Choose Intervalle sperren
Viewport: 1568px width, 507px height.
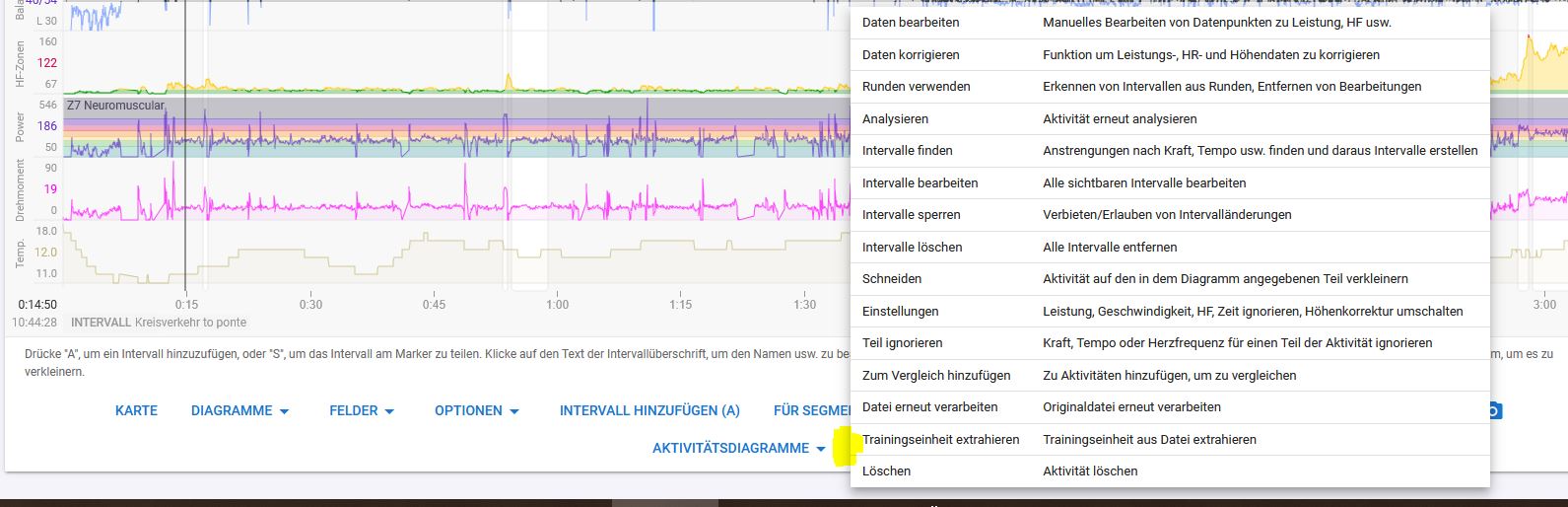tap(1170, 215)
